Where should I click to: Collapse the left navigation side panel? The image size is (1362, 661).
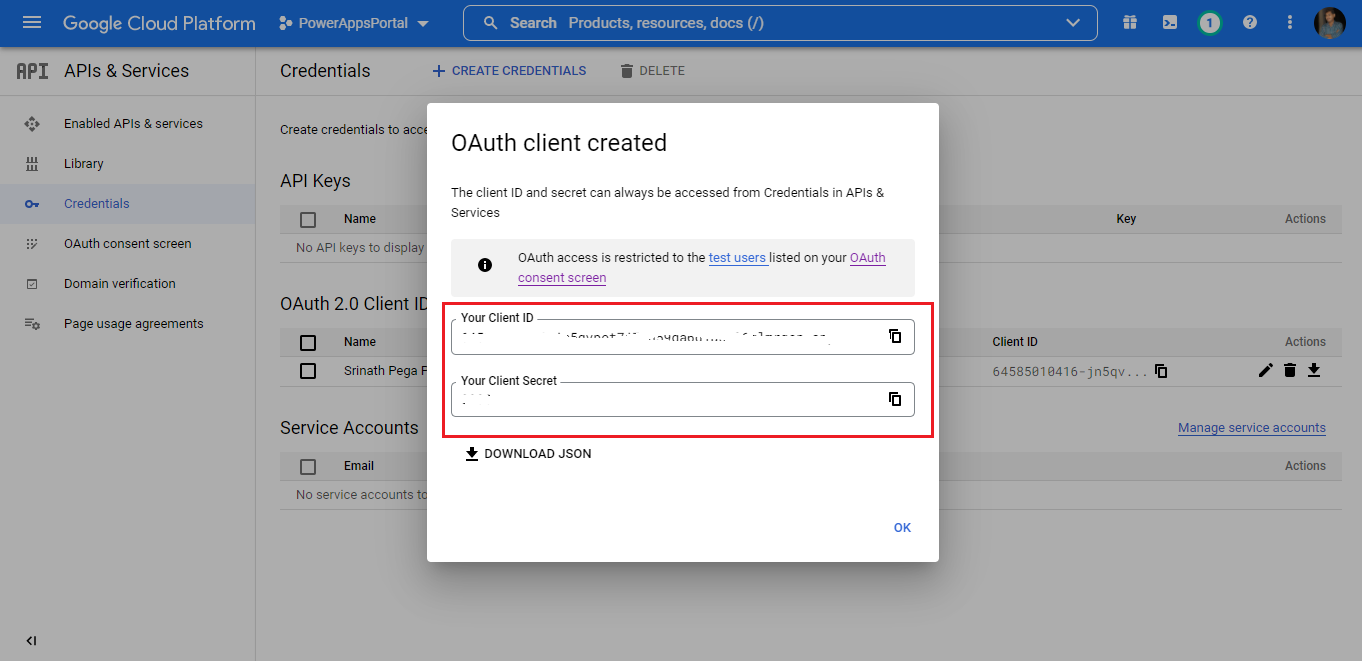point(31,641)
